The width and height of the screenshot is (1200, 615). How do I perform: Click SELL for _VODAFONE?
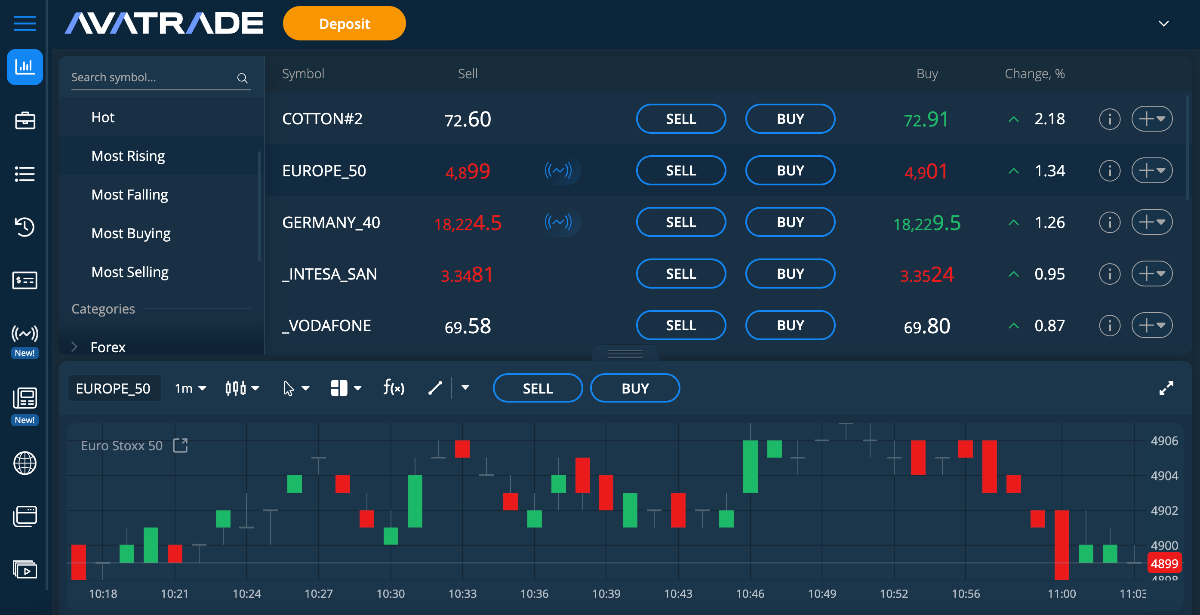[681, 325]
